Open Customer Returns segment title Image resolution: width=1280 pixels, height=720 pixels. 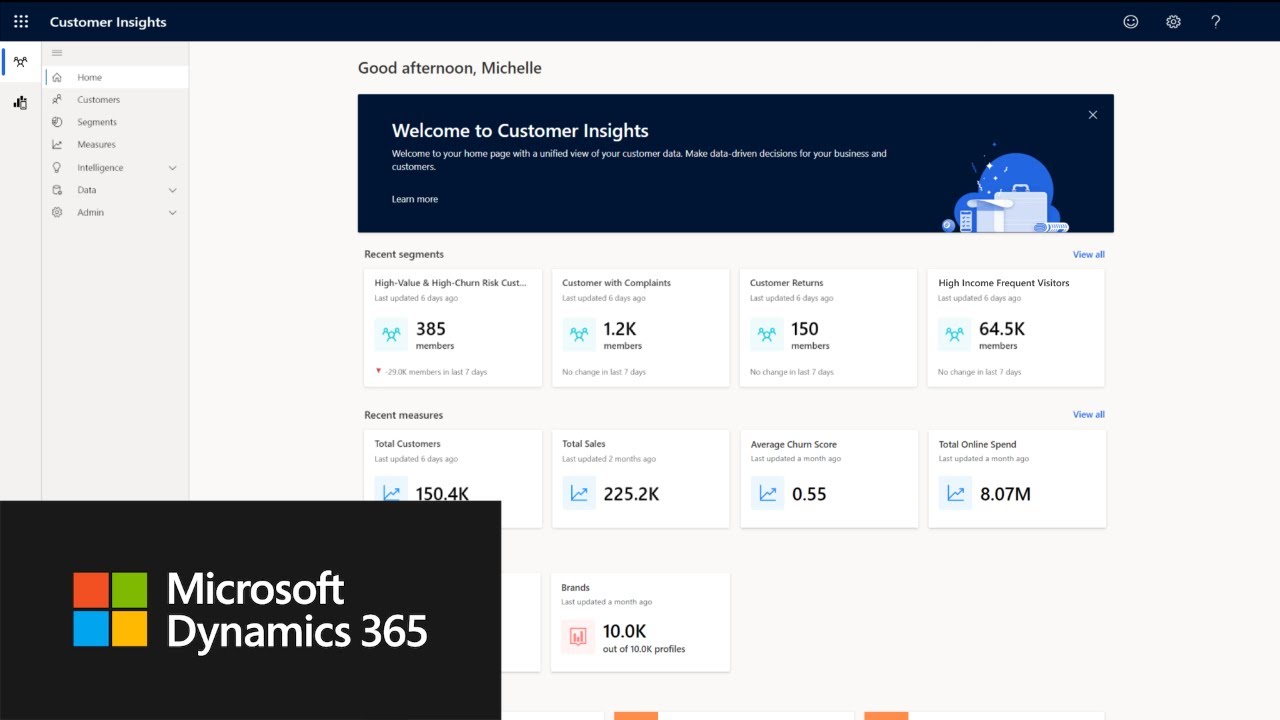point(786,283)
